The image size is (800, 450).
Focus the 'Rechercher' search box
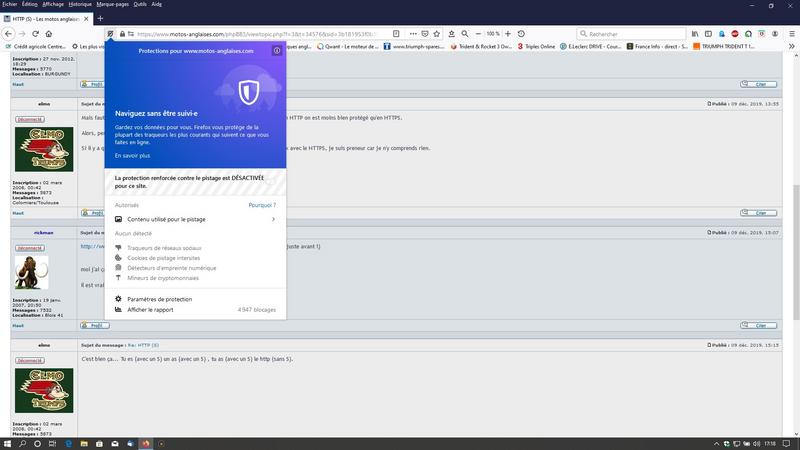tap(631, 34)
